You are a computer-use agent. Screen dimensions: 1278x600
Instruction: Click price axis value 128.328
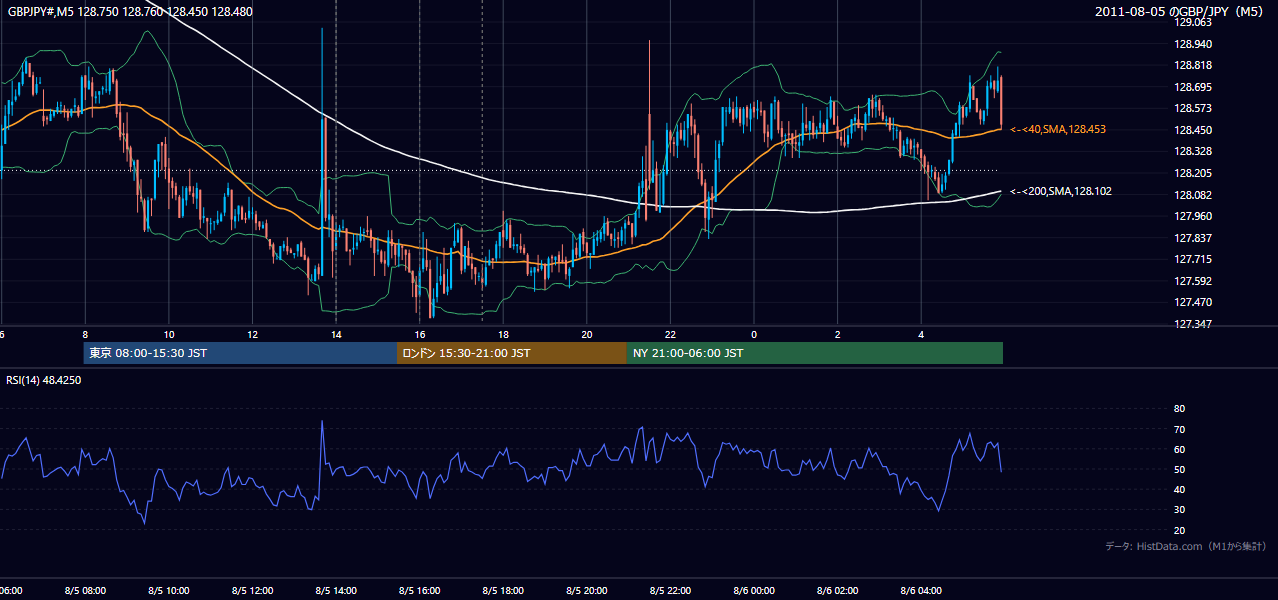(x=1193, y=151)
